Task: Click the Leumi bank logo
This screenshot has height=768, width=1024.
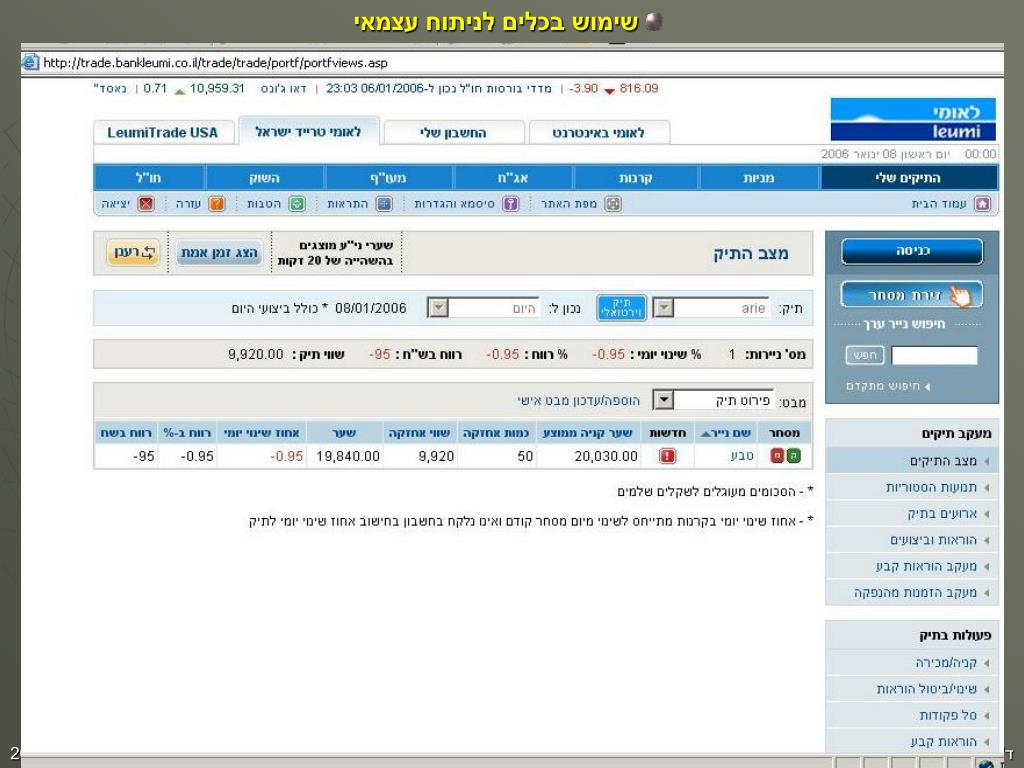Action: click(913, 120)
